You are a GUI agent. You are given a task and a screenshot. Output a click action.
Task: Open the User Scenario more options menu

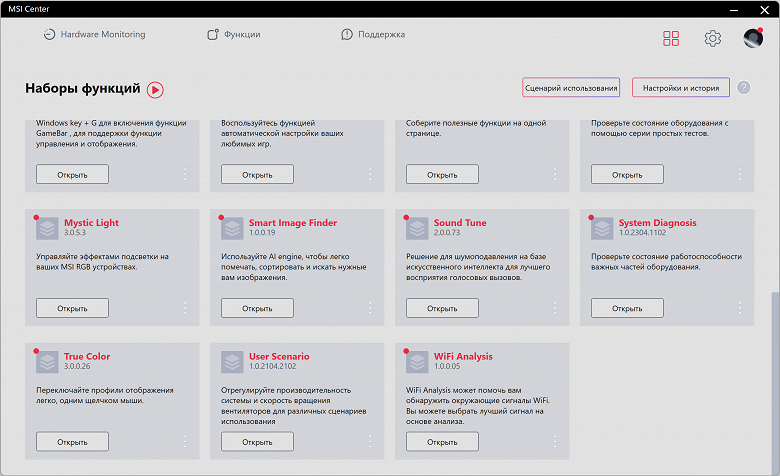pyautogui.click(x=370, y=442)
